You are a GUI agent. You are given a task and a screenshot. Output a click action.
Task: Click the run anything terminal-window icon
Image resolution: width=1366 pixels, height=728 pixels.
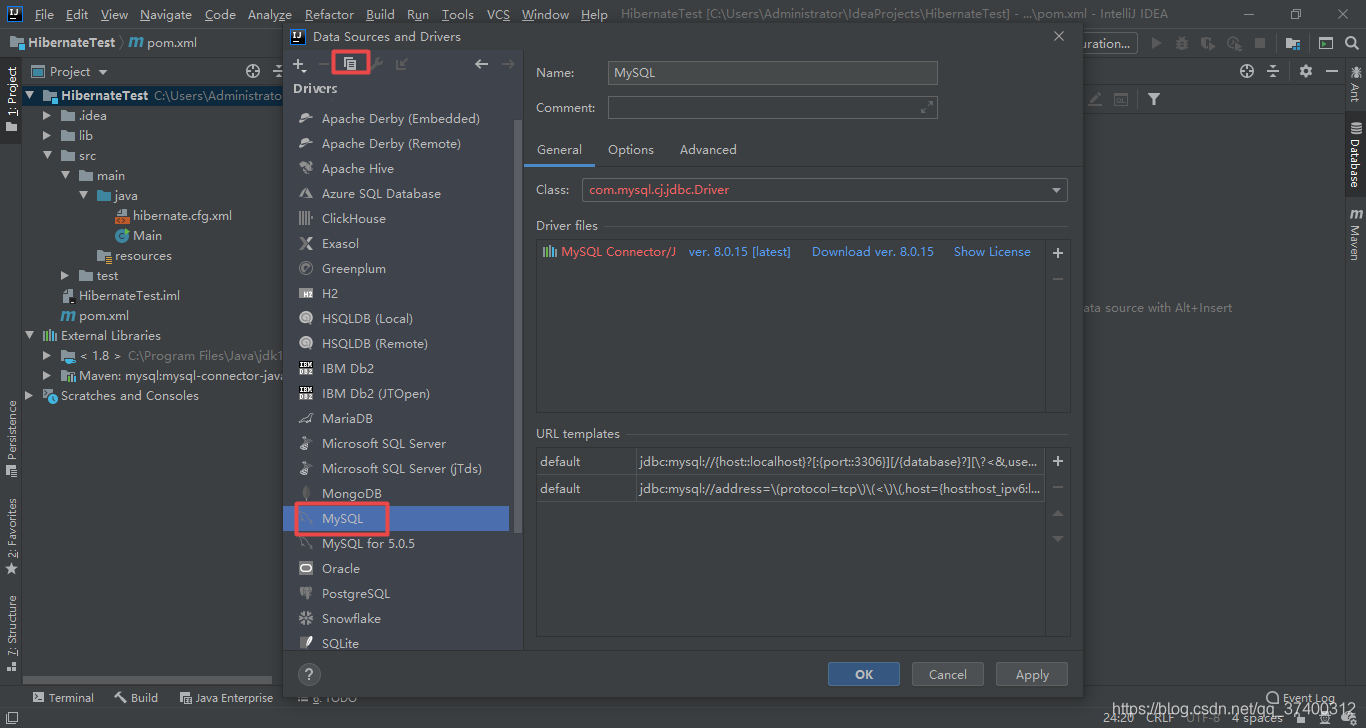point(1325,43)
